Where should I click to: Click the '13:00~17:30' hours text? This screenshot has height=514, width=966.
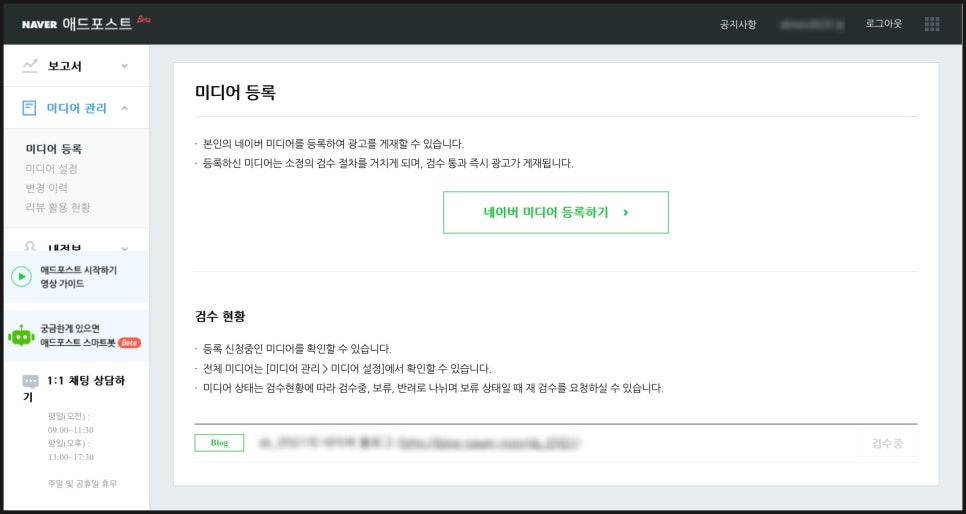(71, 457)
